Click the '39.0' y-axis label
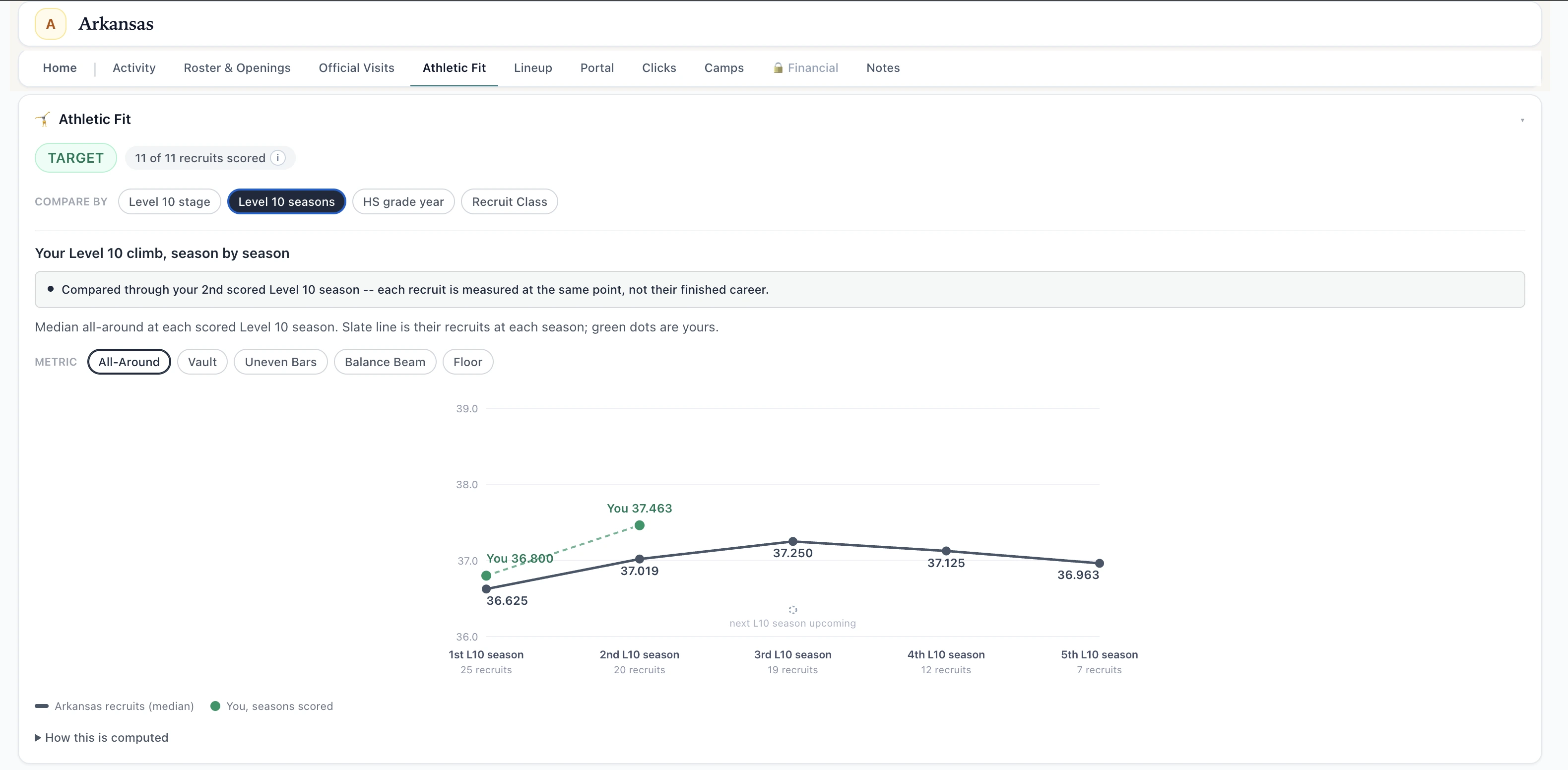1568x770 pixels. (x=467, y=408)
